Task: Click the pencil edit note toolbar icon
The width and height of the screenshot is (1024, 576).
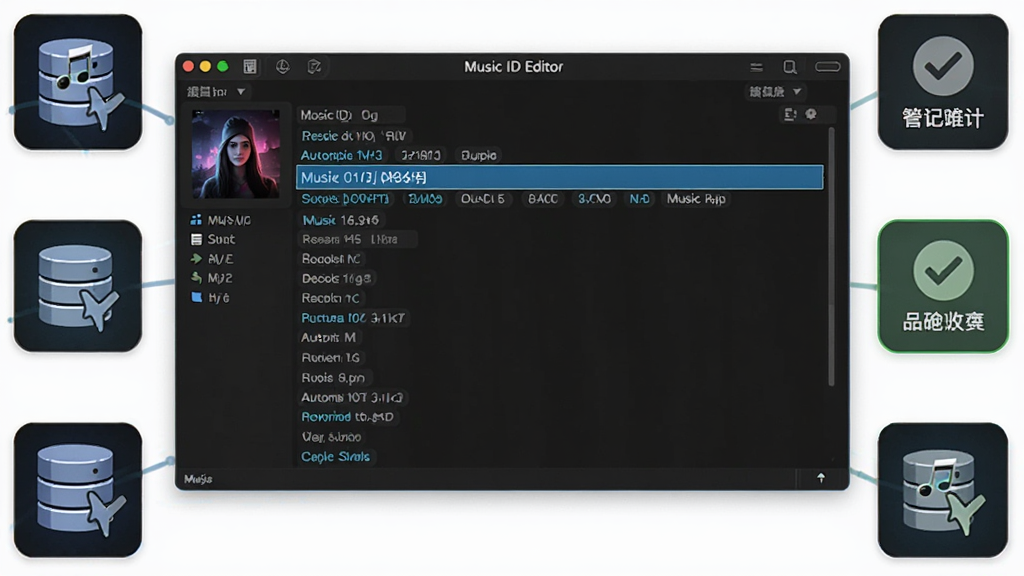Action: tap(314, 67)
